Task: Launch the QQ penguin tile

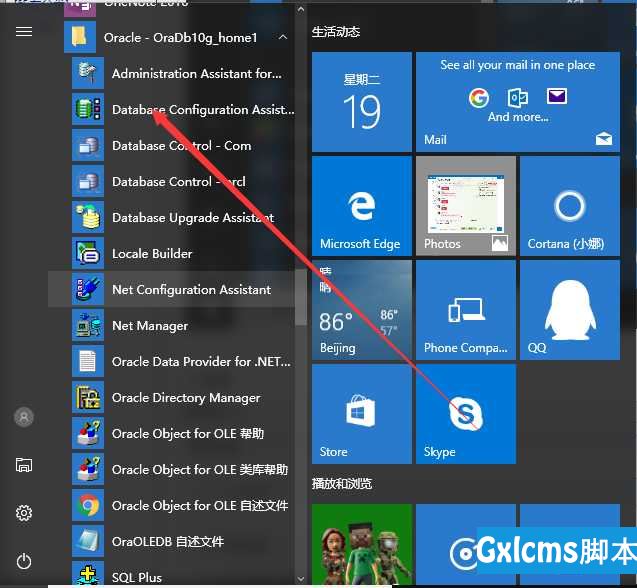Action: click(x=570, y=310)
